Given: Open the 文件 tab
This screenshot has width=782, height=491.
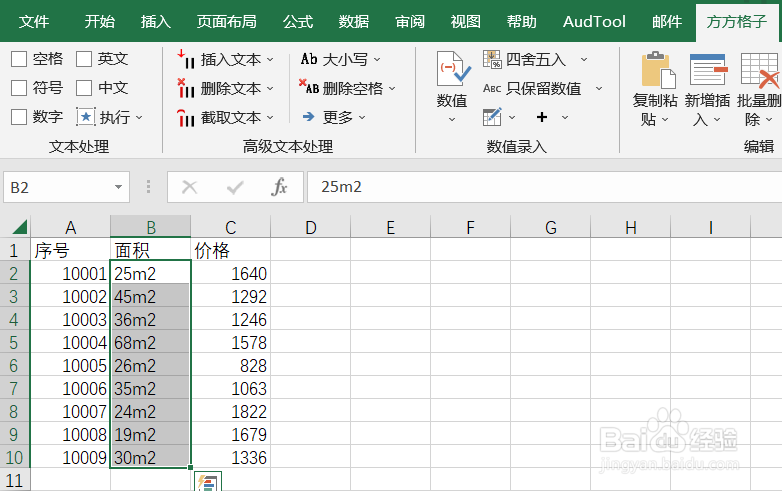Looking at the screenshot, I should click(34, 21).
